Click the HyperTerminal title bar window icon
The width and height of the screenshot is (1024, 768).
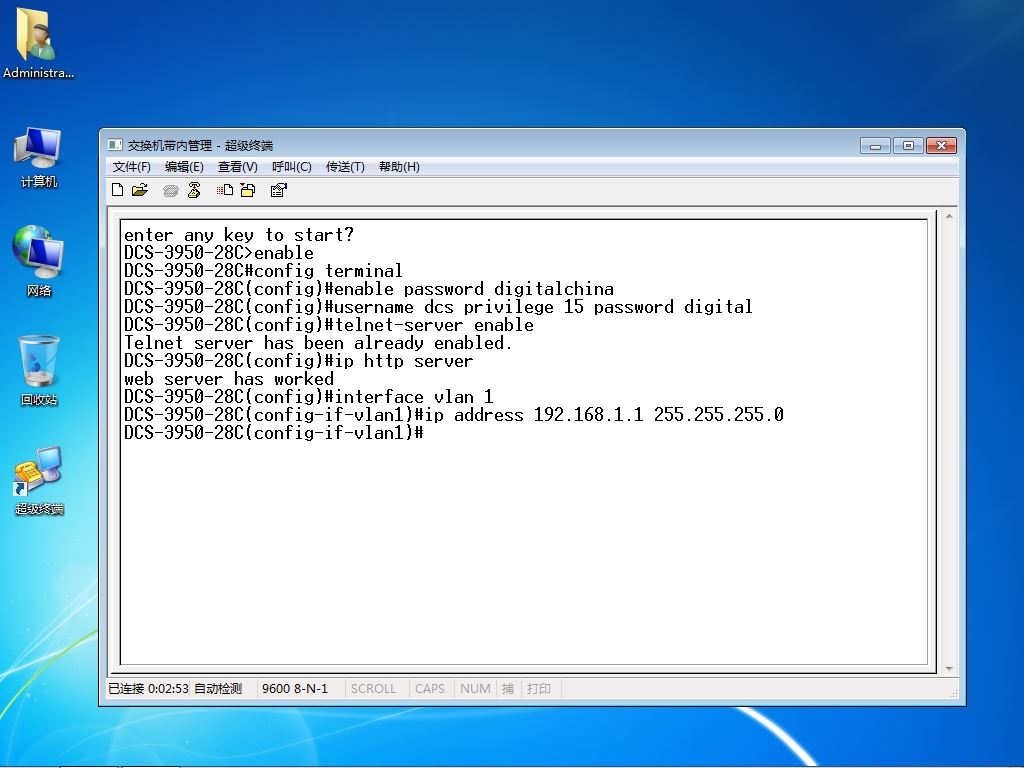pyautogui.click(x=116, y=145)
